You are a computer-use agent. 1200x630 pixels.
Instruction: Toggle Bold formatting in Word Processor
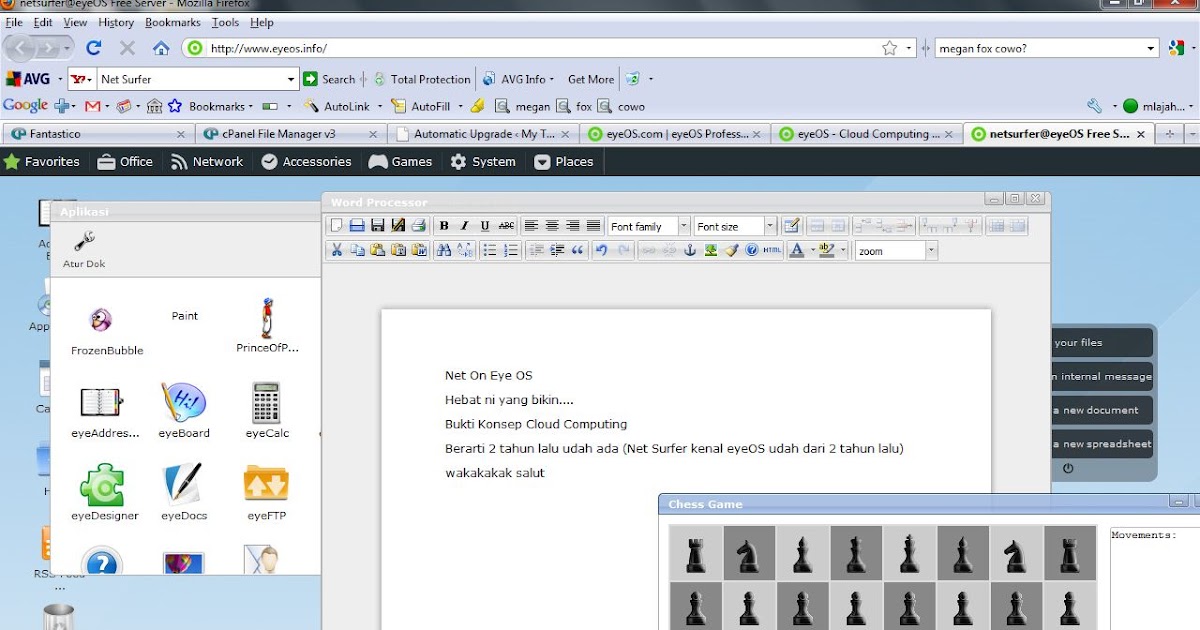444,226
